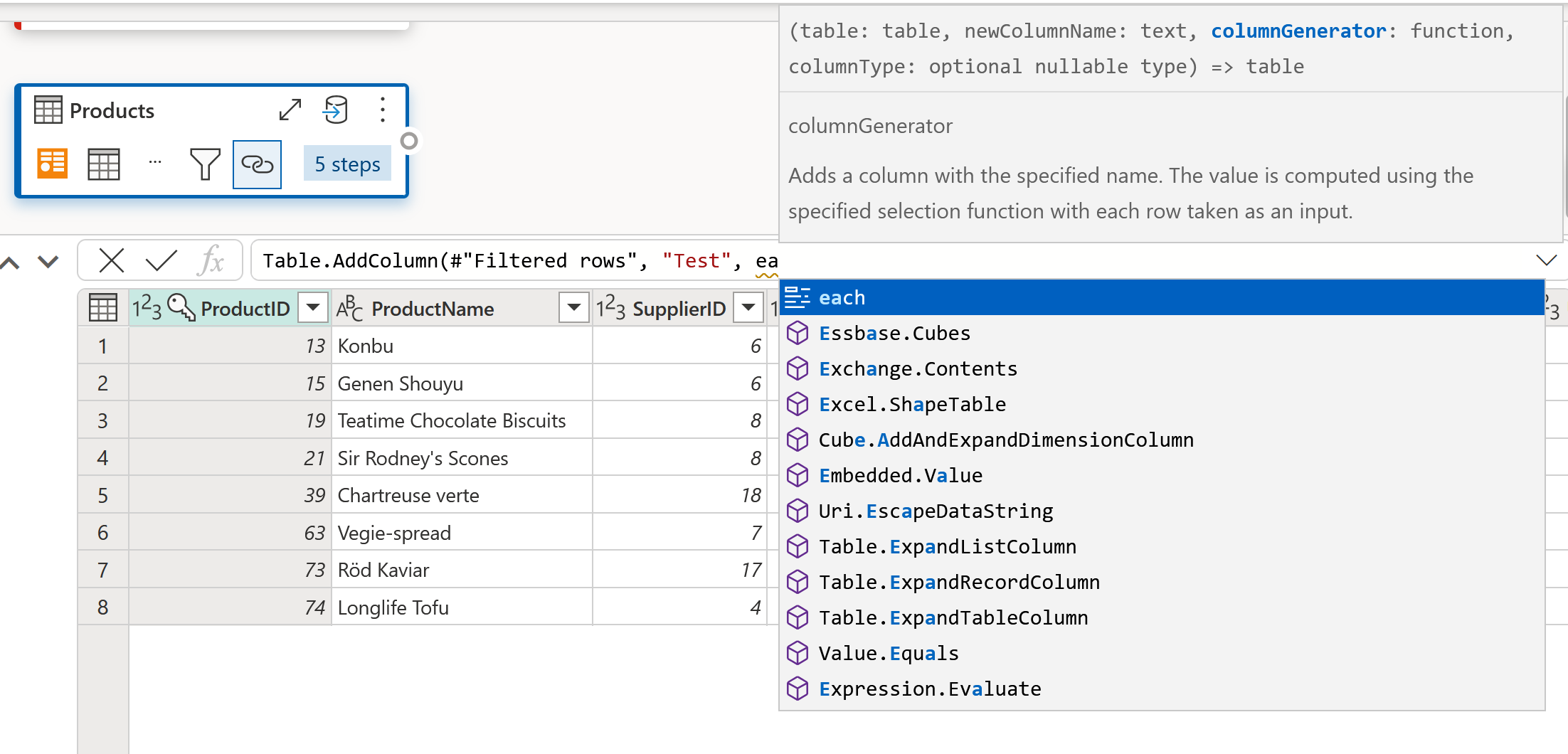1568x754 pixels.
Task: Cancel formula editing with the X icon
Action: coord(112,260)
